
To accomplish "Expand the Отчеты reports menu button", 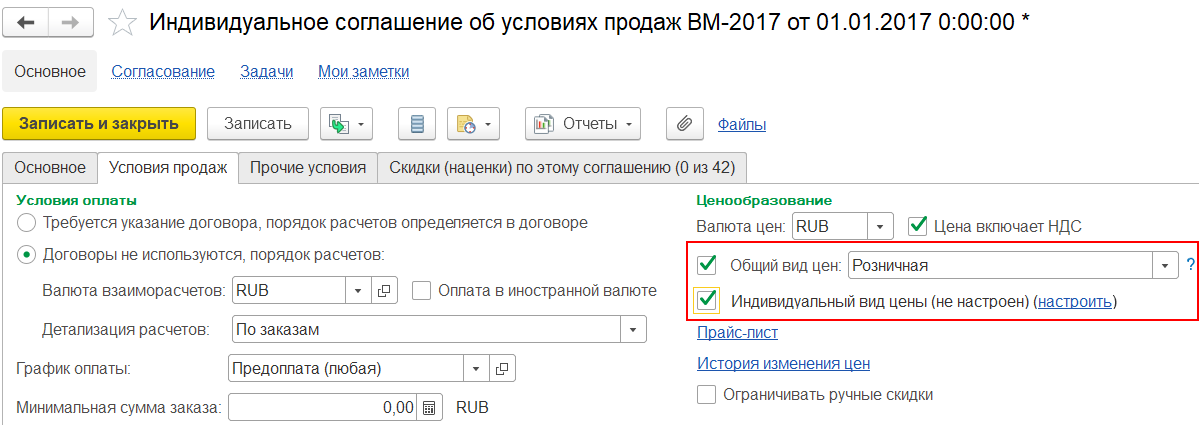I will tap(584, 124).
